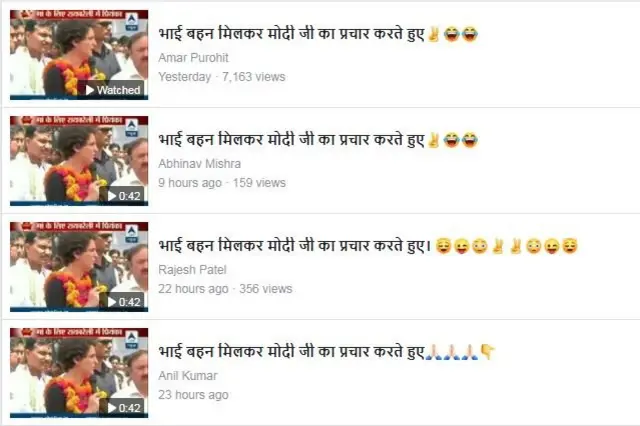Visit Rajesh Patel's profile name

(x=192, y=270)
